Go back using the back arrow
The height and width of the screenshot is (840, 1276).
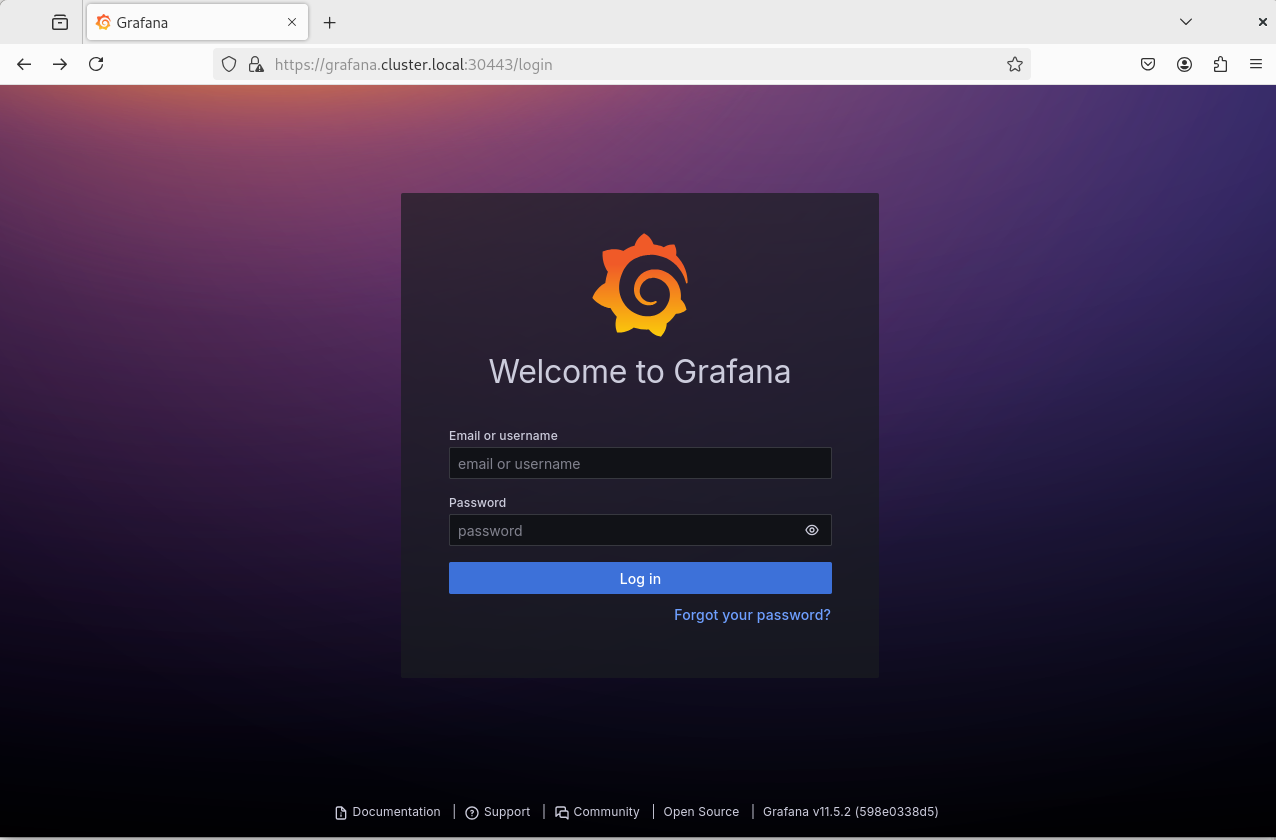point(24,64)
